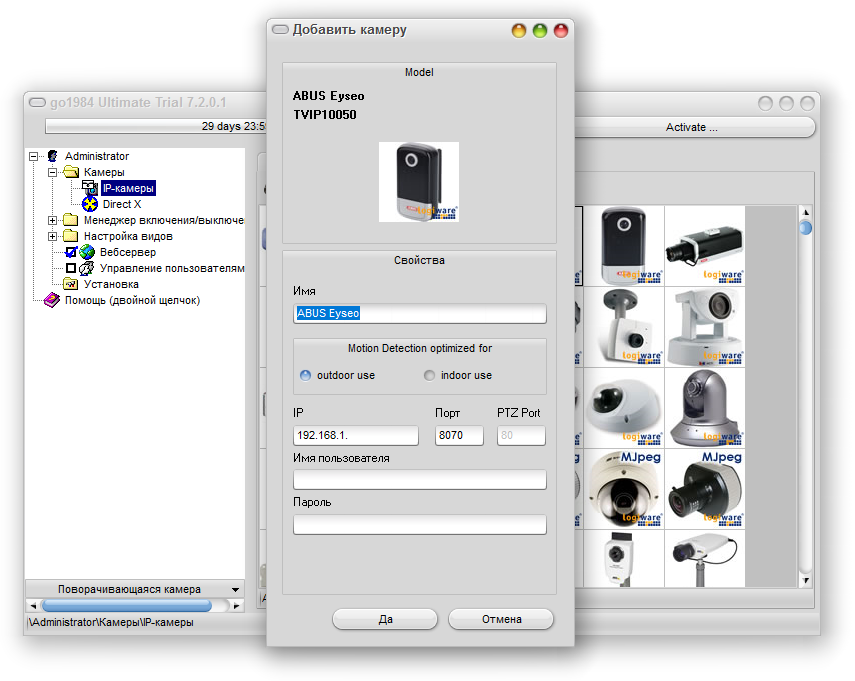Select the white mini dome camera thumbnail
This screenshot has height=681, width=855.
(624, 408)
